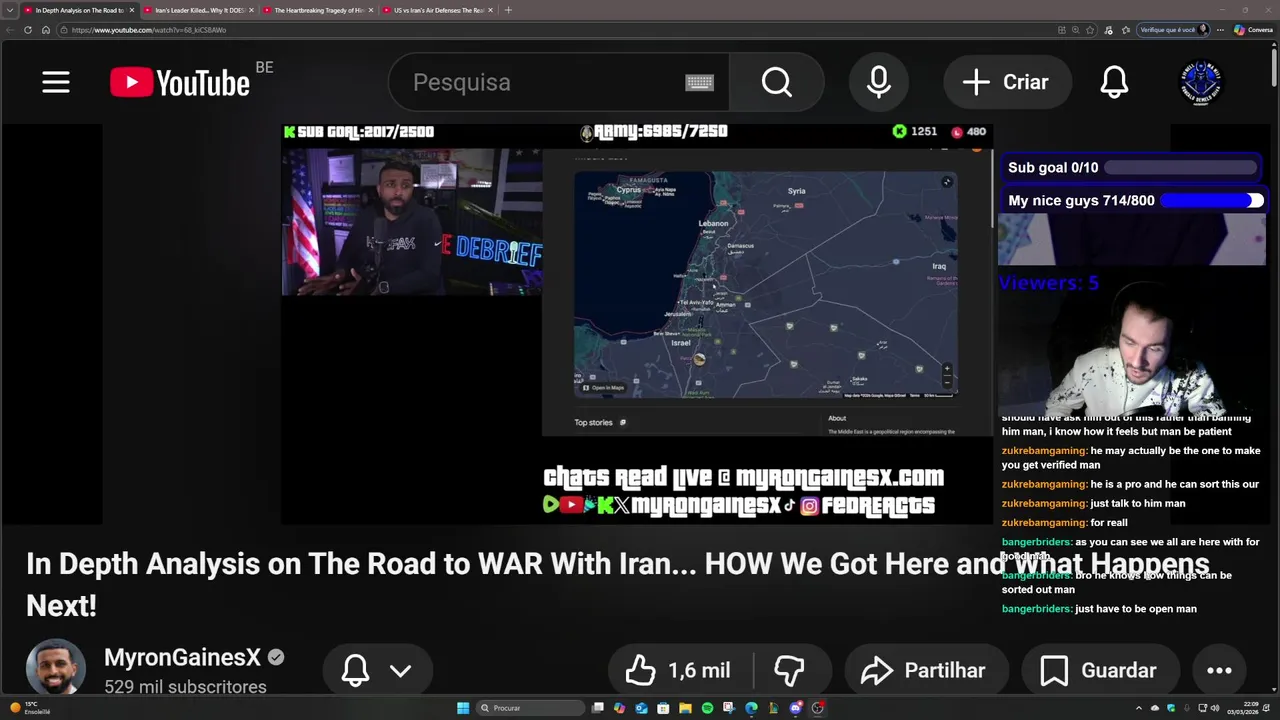Screen dimensions: 1280x720
Task: Open Outlook from the taskbar
Action: click(x=642, y=708)
